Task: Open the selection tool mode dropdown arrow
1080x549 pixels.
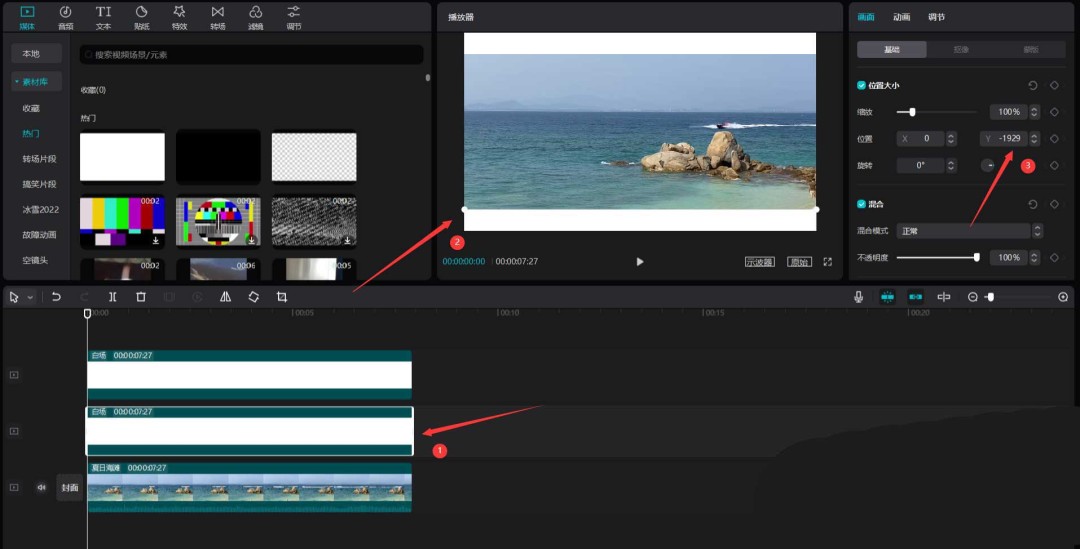Action: point(31,297)
